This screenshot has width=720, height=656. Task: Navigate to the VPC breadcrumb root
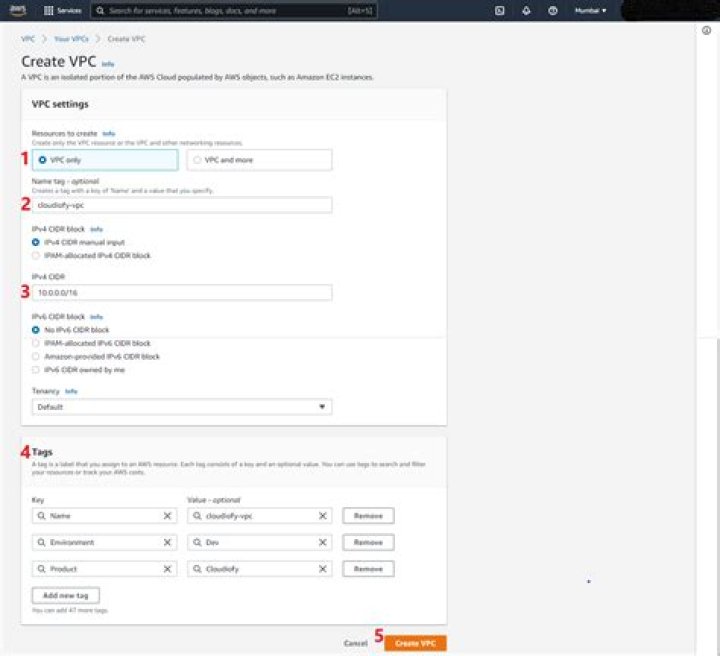pyautogui.click(x=27, y=38)
